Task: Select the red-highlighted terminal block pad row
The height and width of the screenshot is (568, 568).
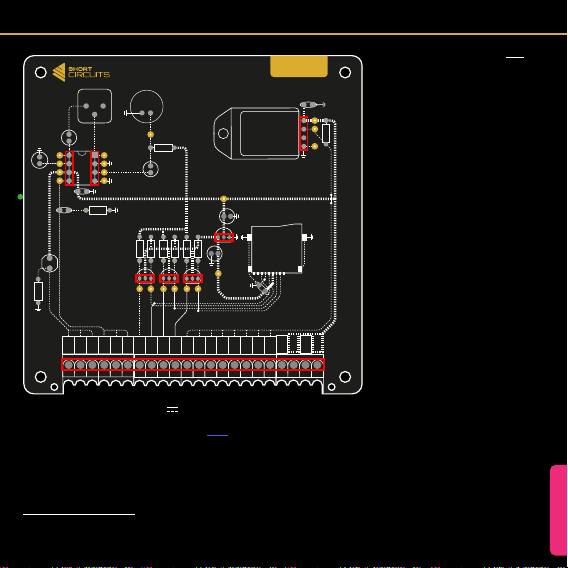Action: coord(193,365)
